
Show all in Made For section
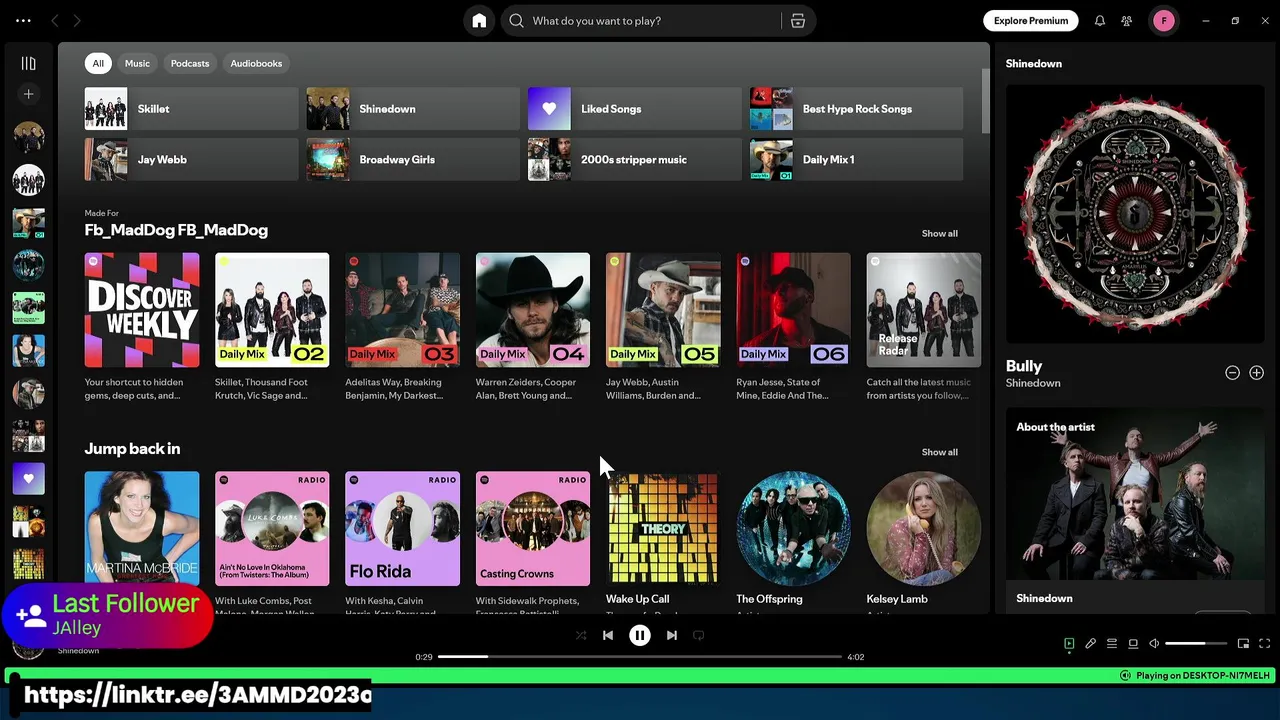point(939,233)
